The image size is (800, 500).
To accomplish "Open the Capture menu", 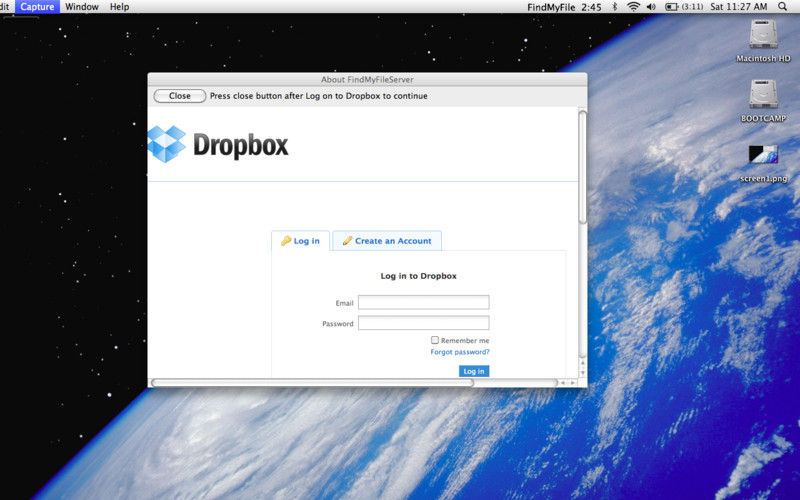I will [37, 7].
